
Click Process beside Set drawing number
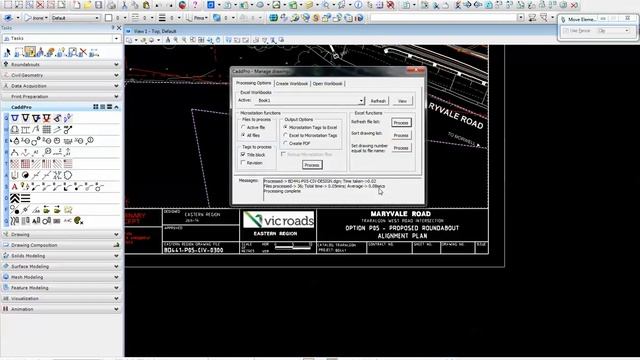[x=401, y=148]
